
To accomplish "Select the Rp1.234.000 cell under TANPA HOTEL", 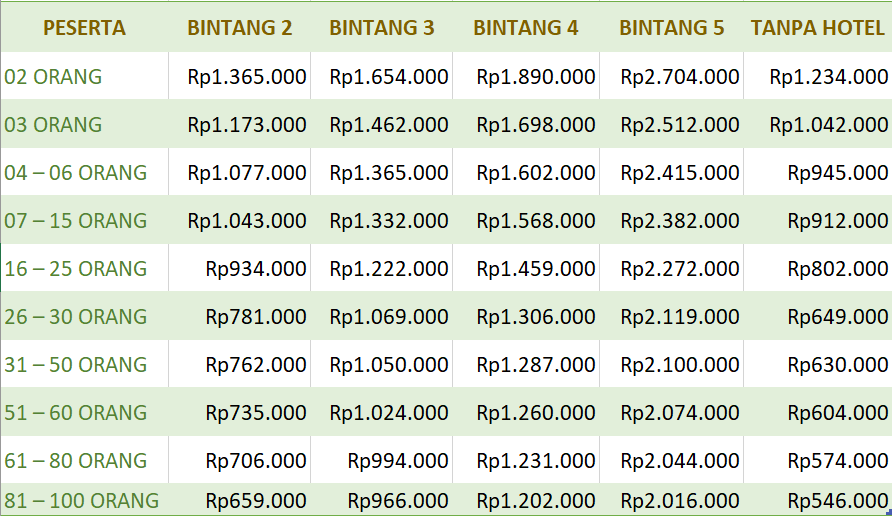I will [829, 76].
